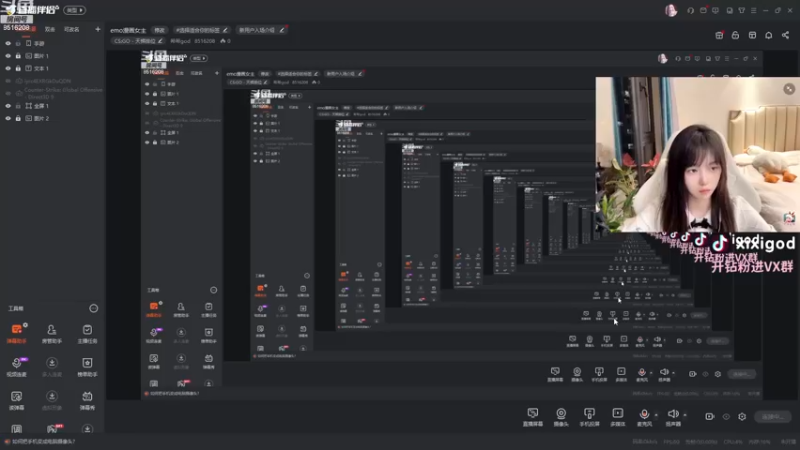Open the 房管助手 tool
This screenshot has width=800, height=450.
52,333
